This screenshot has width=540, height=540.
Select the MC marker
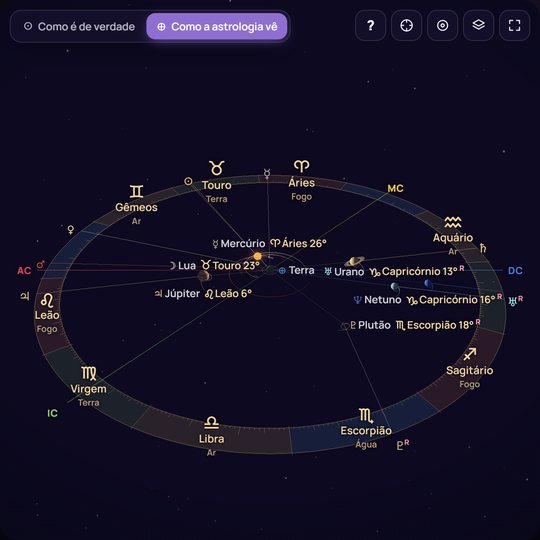point(395,188)
